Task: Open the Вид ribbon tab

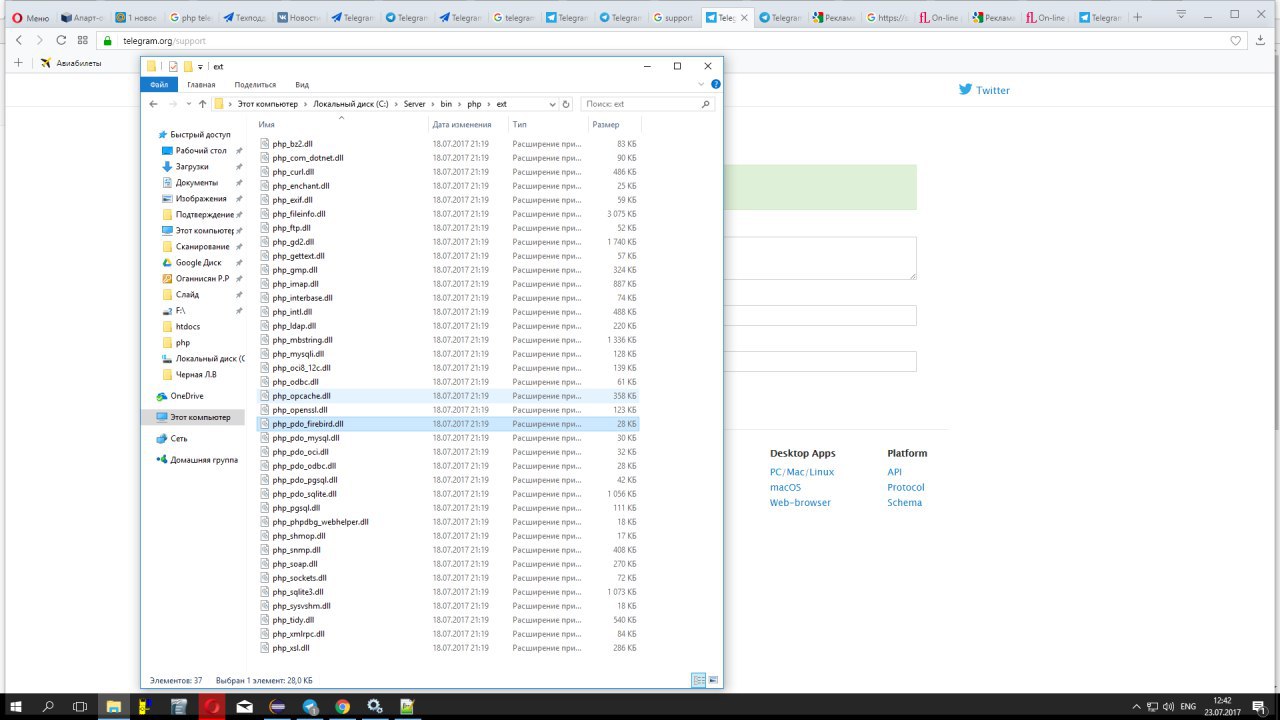Action: [302, 85]
